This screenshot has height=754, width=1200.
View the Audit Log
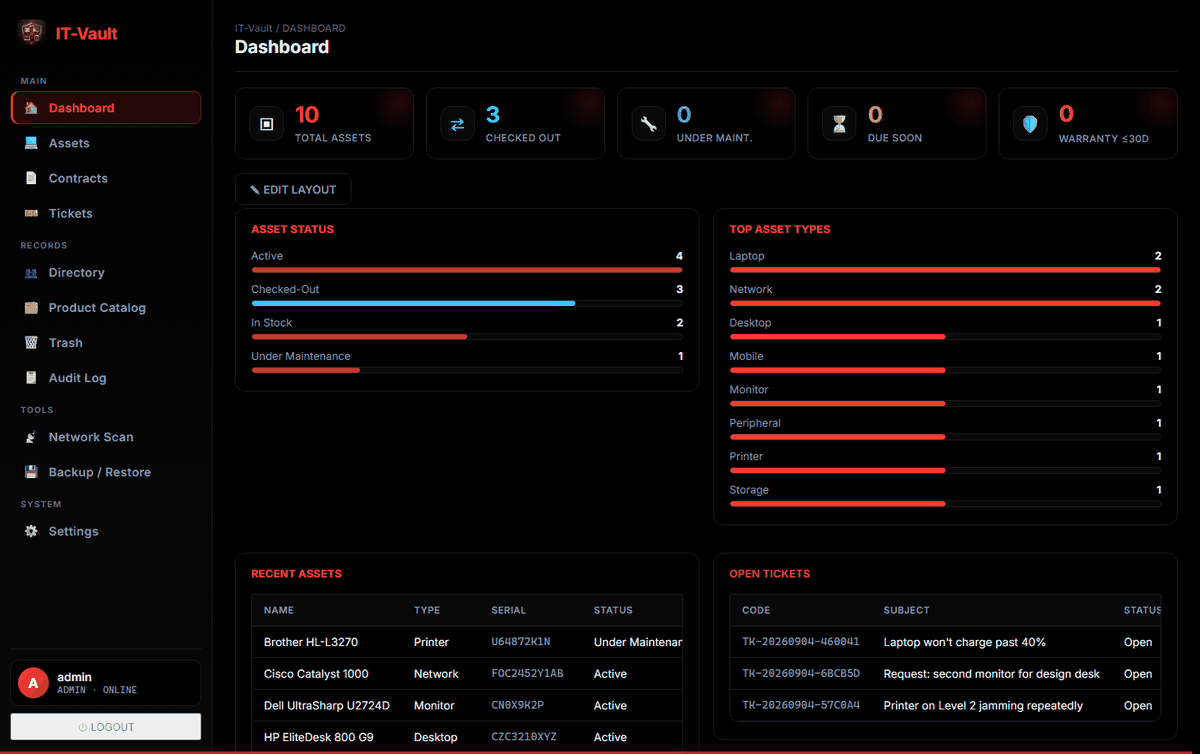106,378
